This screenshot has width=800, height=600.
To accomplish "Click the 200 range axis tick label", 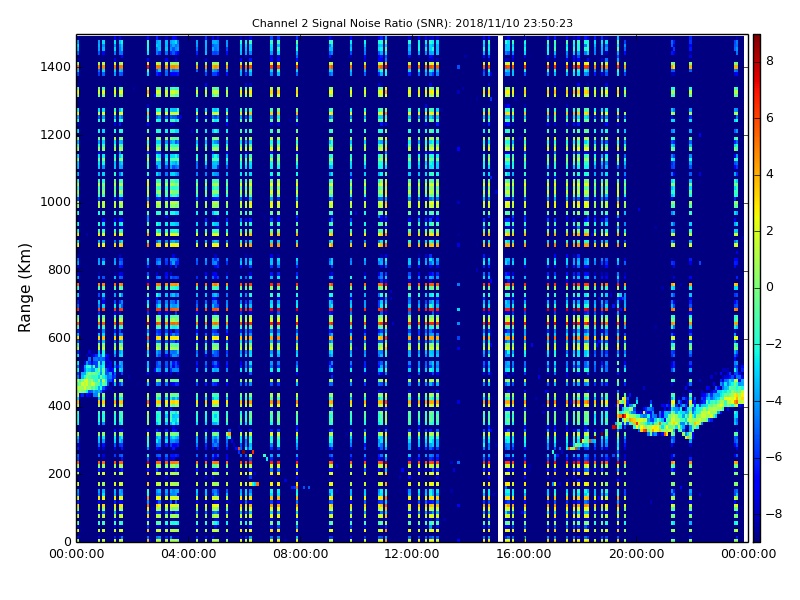I will tap(59, 473).
